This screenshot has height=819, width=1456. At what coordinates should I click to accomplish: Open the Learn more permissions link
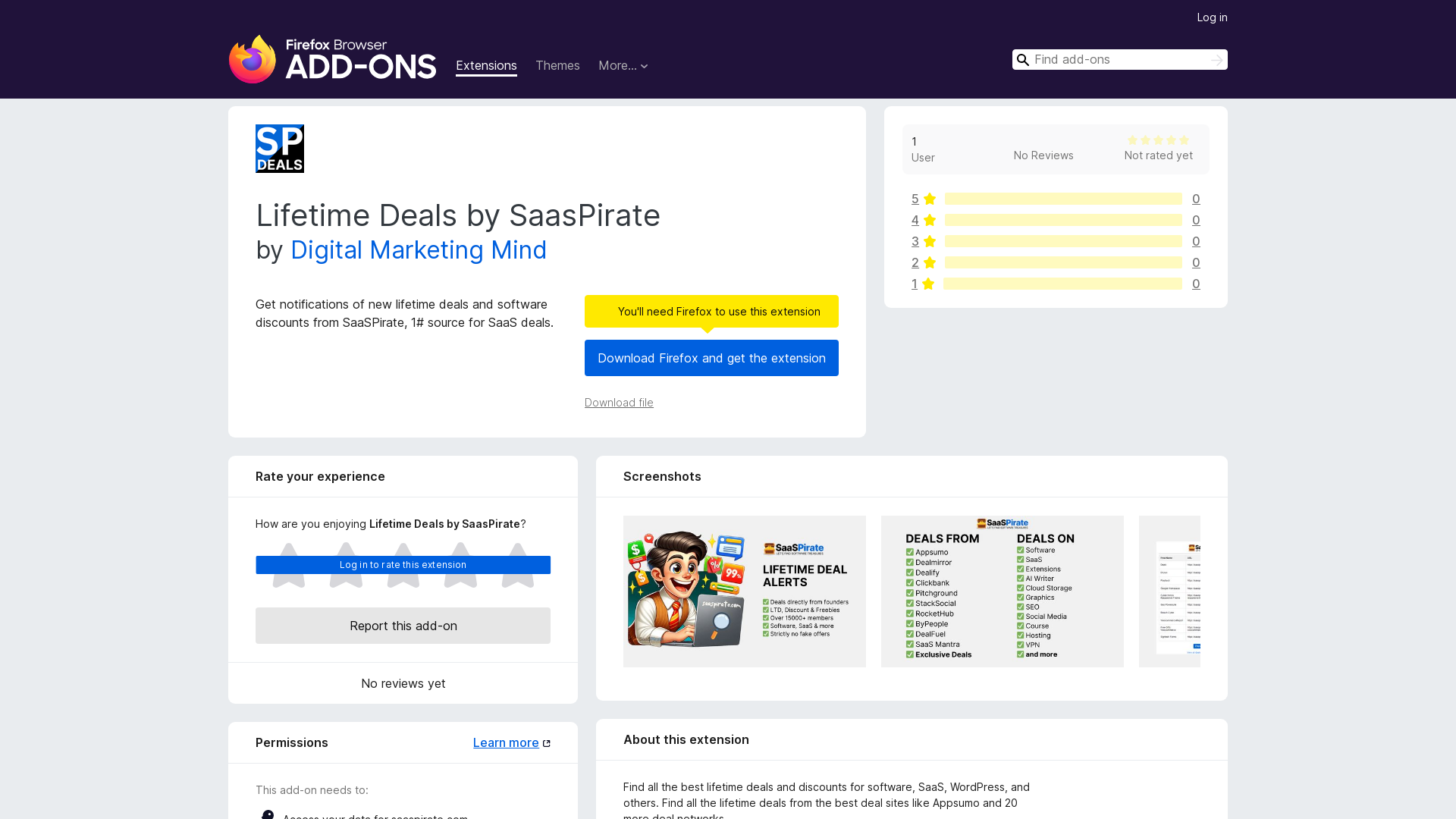pos(506,743)
